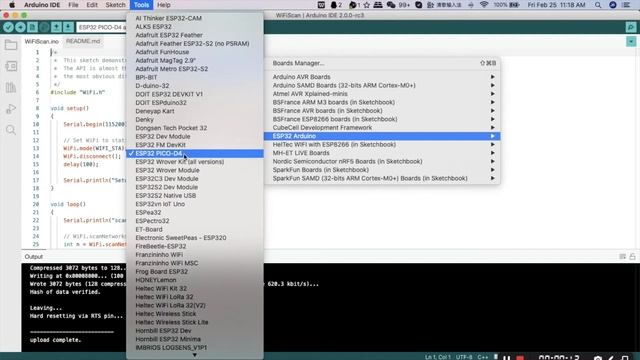Click the Wi-Fi icon in menu bar
Viewport: 640px width, 360px height.
click(484, 5)
